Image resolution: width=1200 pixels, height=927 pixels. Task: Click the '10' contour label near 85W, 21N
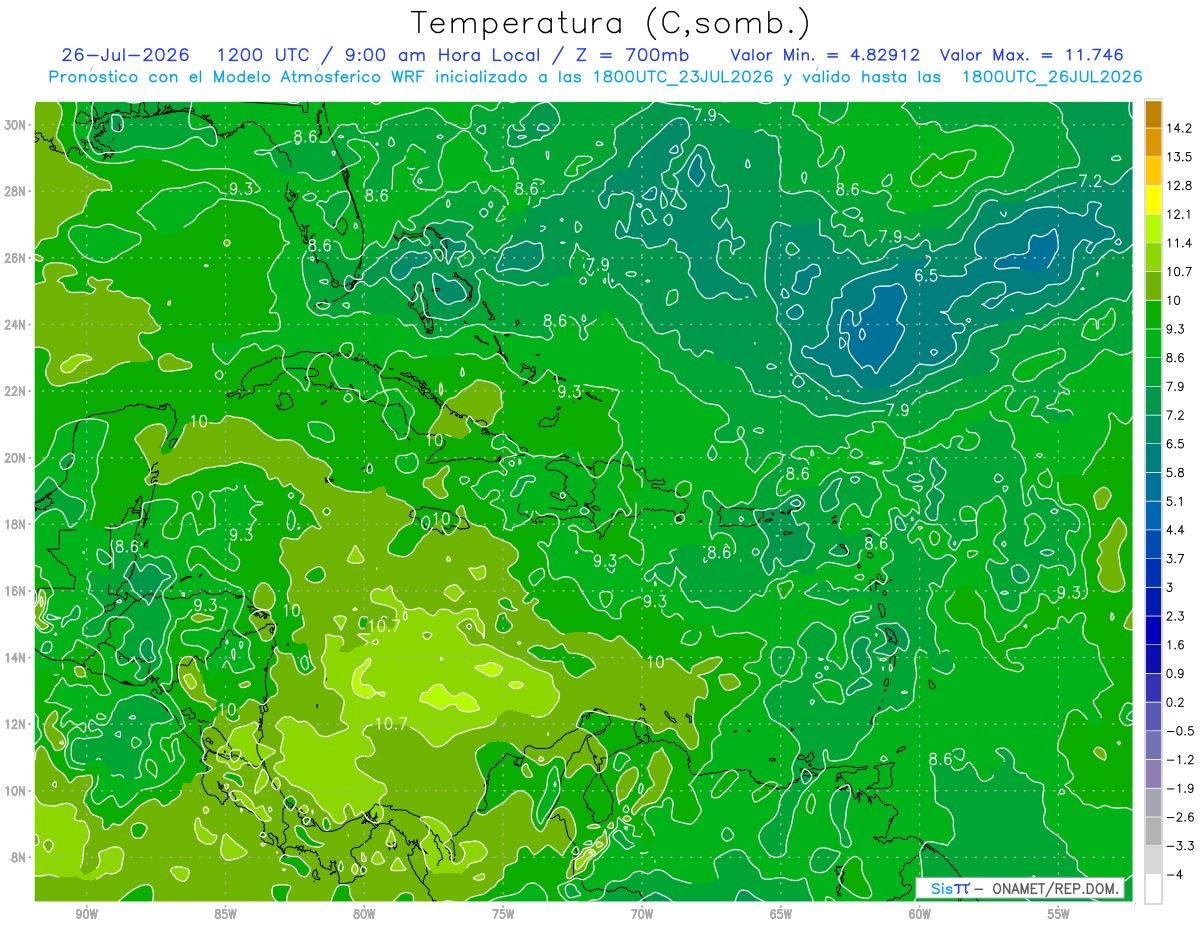click(x=199, y=421)
